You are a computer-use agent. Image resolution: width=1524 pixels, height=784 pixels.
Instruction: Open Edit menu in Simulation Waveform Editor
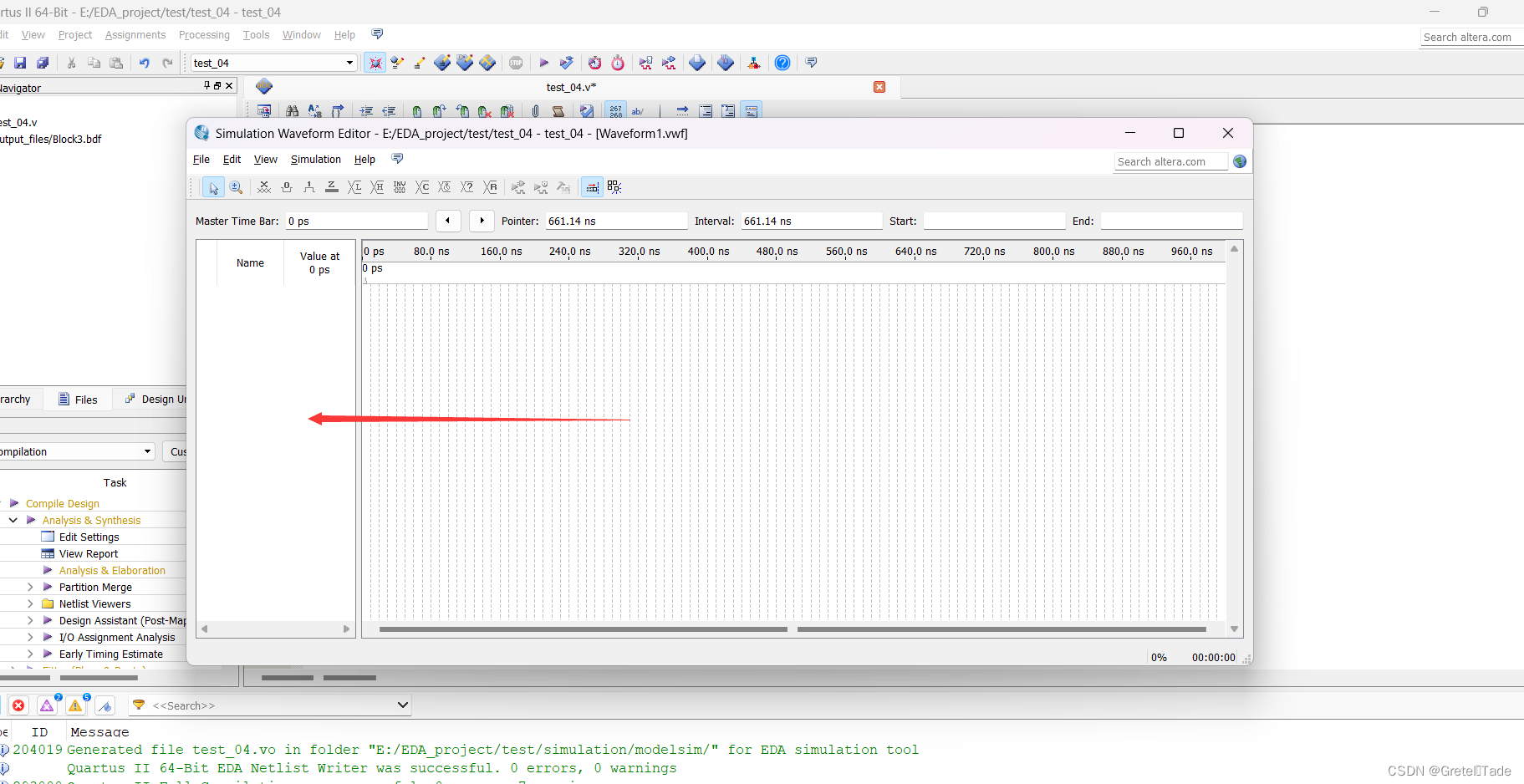pos(232,160)
